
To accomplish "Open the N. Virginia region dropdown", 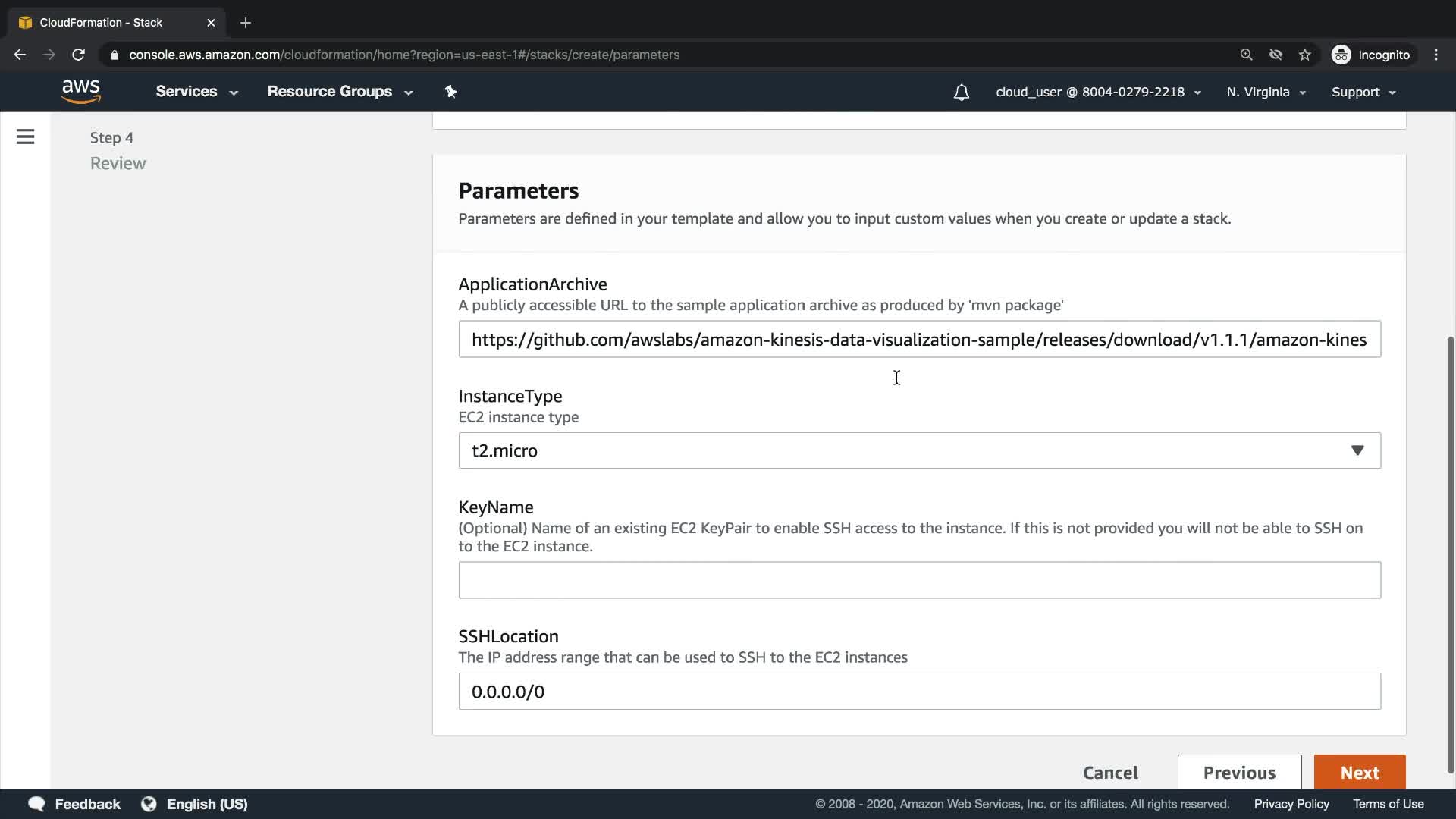I will click(1266, 92).
